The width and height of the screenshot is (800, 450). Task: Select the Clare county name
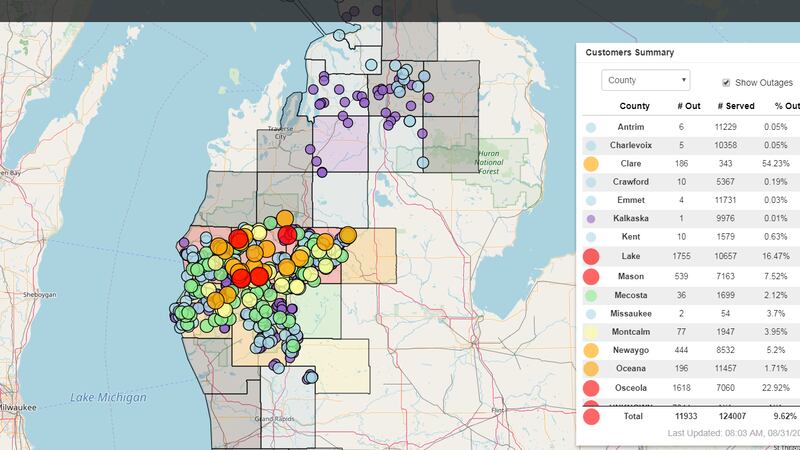(x=631, y=164)
